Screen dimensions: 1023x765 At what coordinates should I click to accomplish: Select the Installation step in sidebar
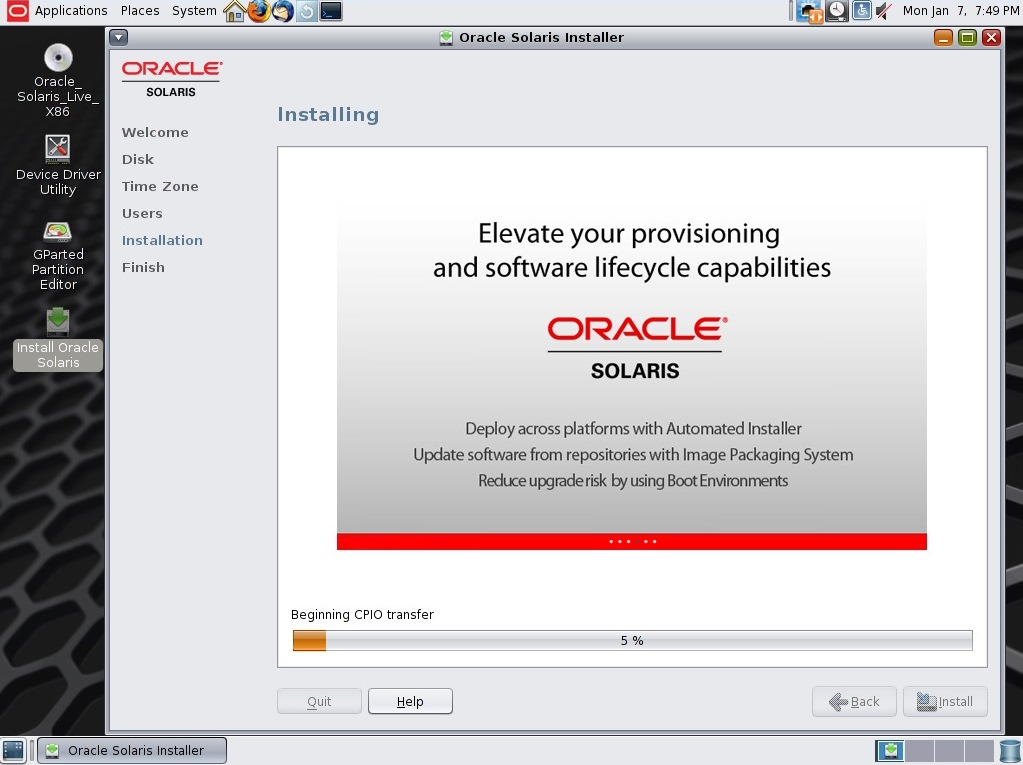pos(162,240)
